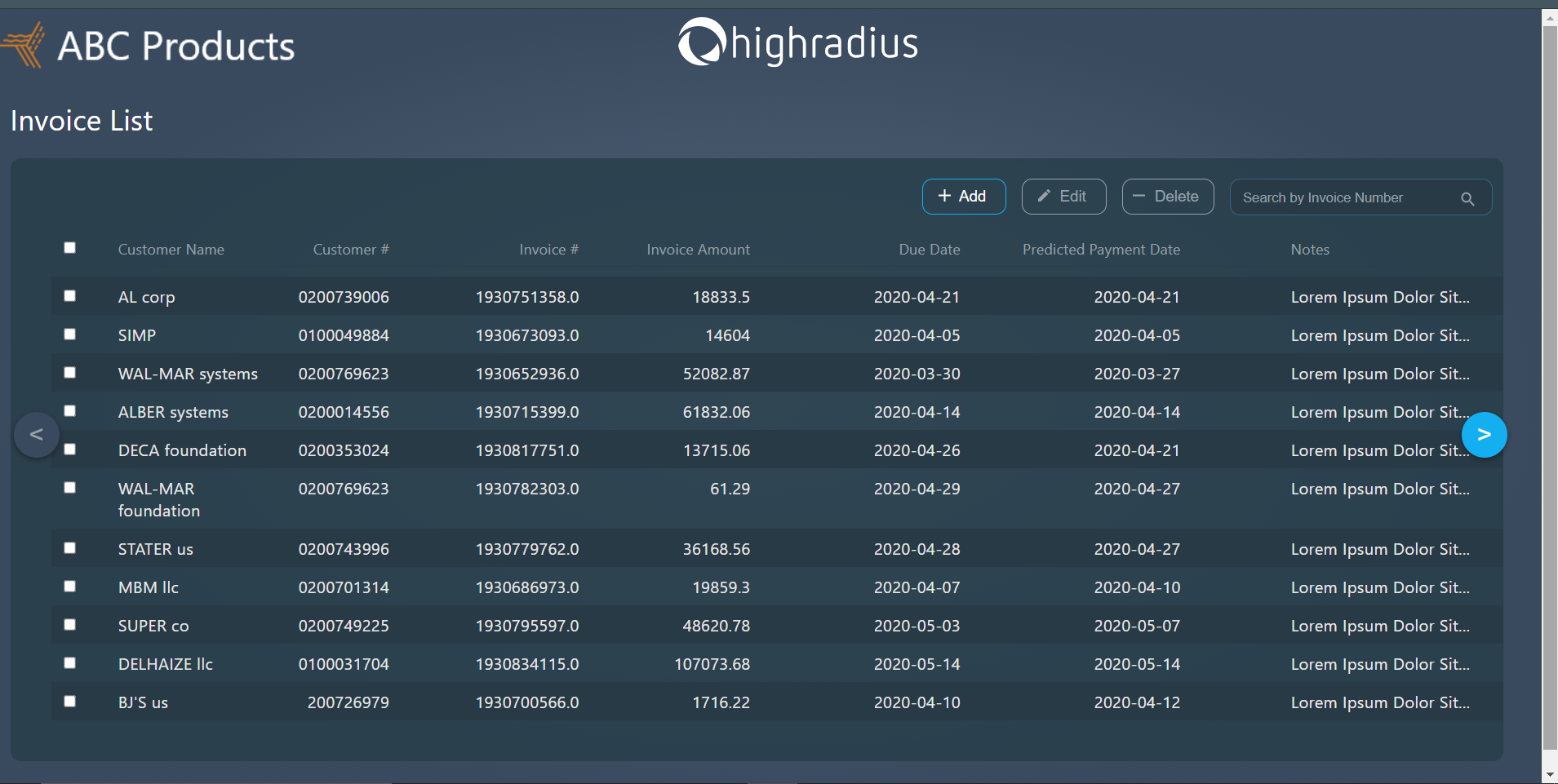Click the pencil icon on the Edit button

click(x=1044, y=196)
